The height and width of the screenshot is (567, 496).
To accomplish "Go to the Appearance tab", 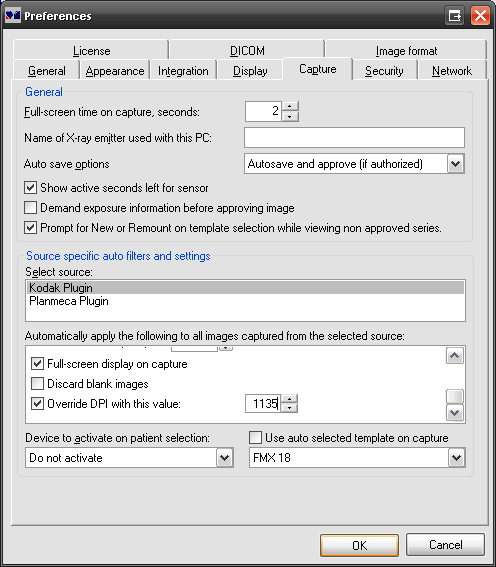I will coord(115,71).
